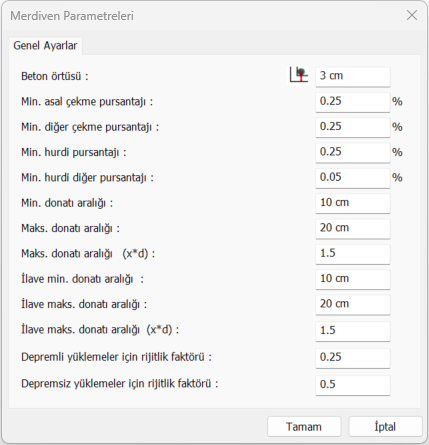Click the Maks. donatı aralığı cm field
This screenshot has width=429, height=445.
click(x=353, y=229)
